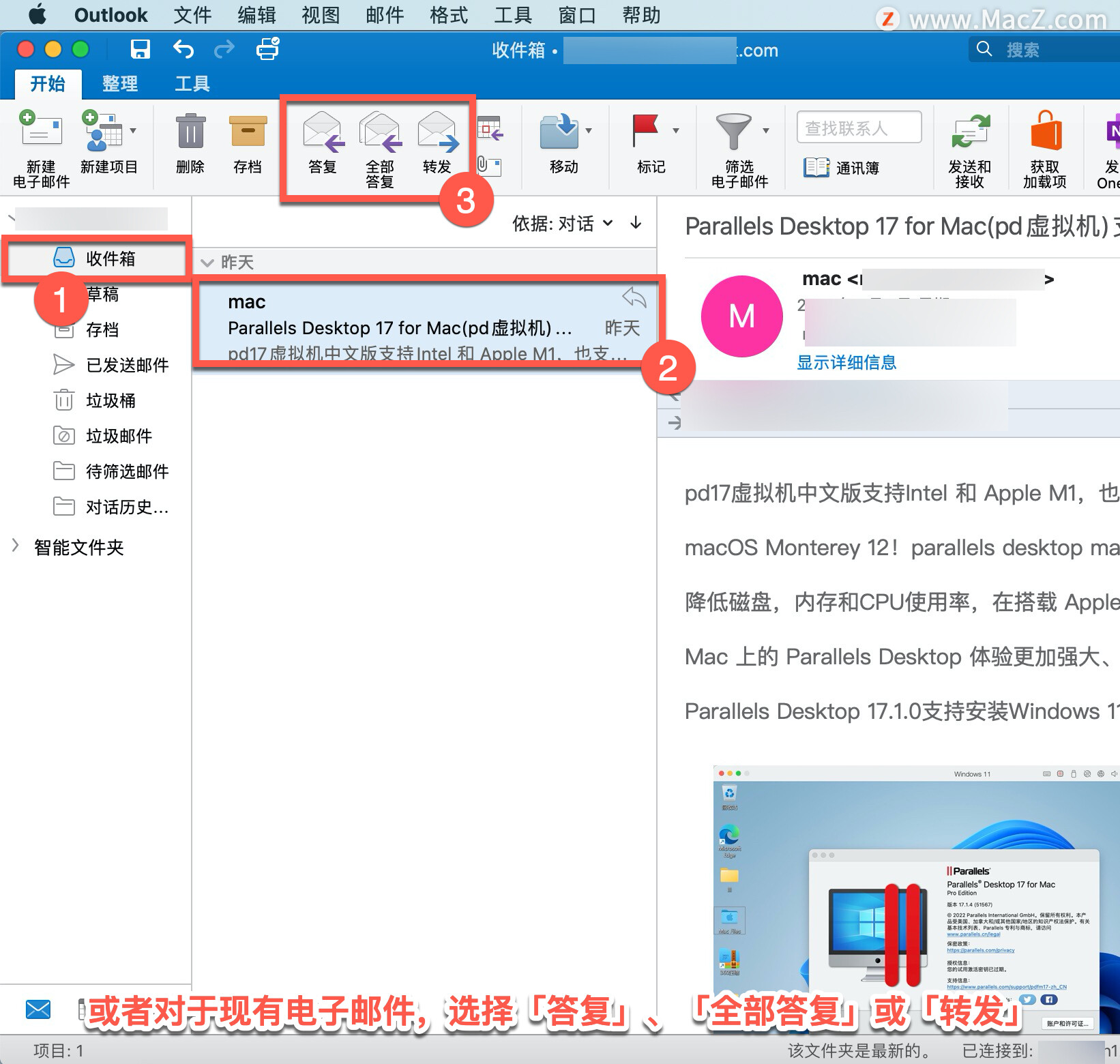This screenshot has height=1064, width=1120.
Task: Open the Apple menu
Action: [x=37, y=14]
